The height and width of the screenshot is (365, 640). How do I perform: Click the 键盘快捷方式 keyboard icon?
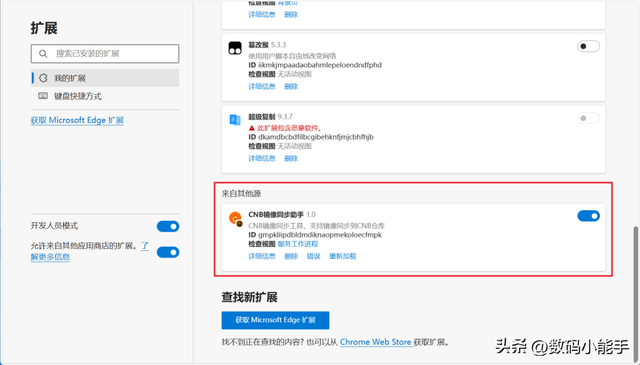[x=43, y=96]
